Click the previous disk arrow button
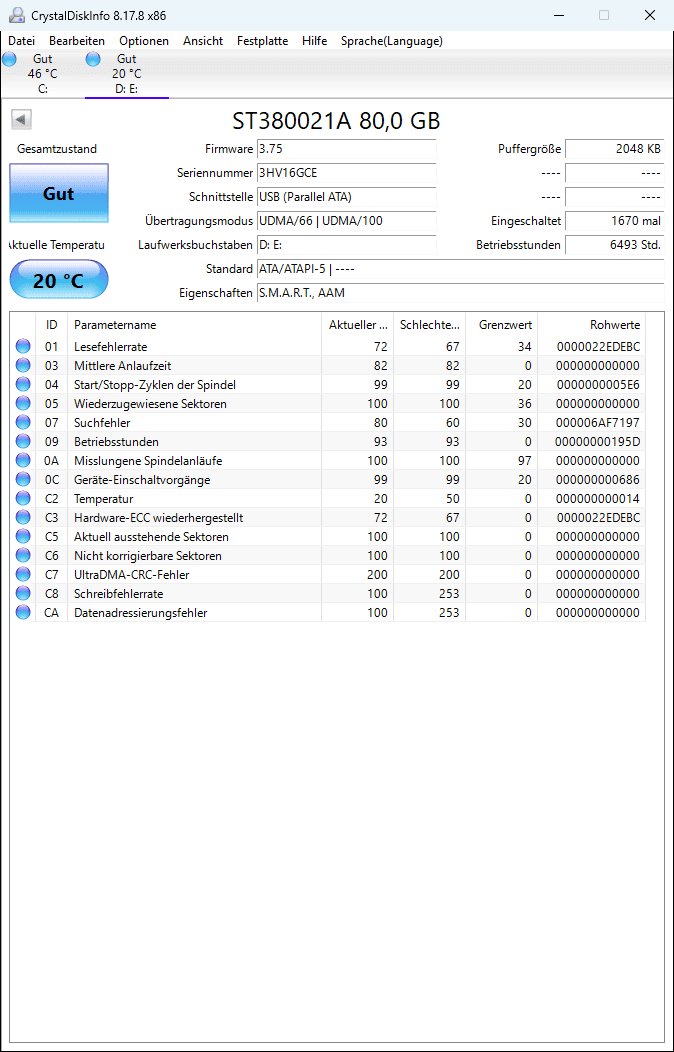The width and height of the screenshot is (674, 1052). coord(21,120)
